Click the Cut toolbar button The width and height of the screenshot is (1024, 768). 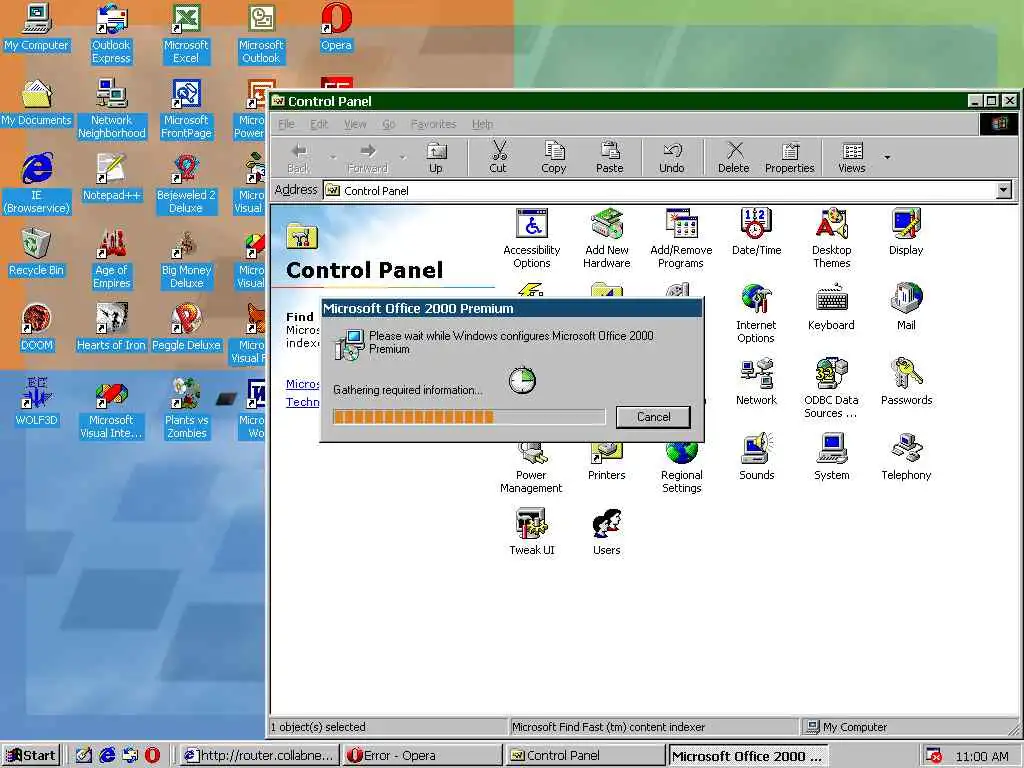click(x=498, y=157)
